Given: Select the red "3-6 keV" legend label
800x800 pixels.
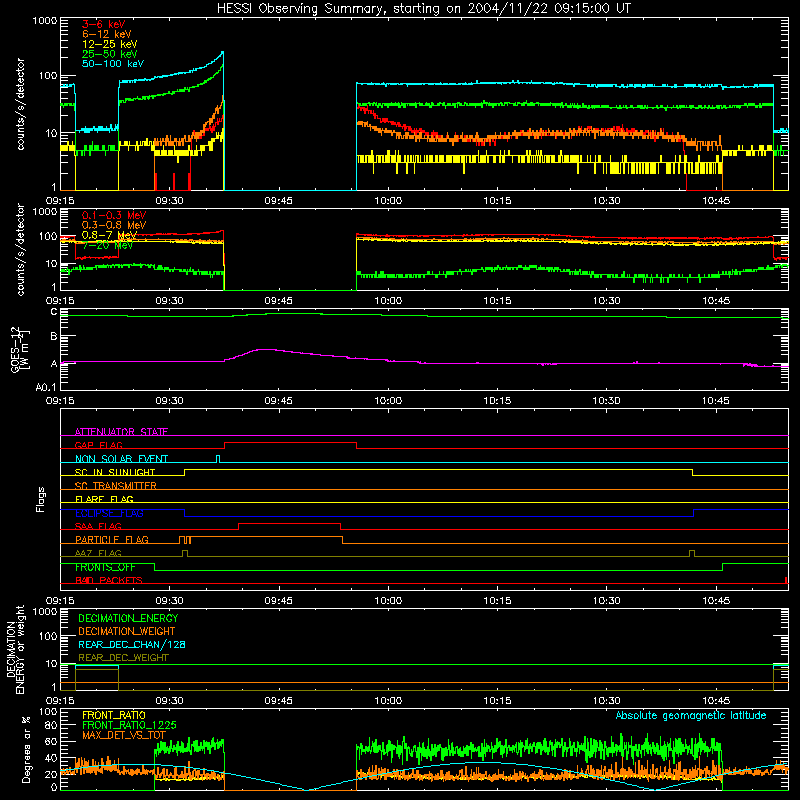Looking at the screenshot, I should point(104,24).
